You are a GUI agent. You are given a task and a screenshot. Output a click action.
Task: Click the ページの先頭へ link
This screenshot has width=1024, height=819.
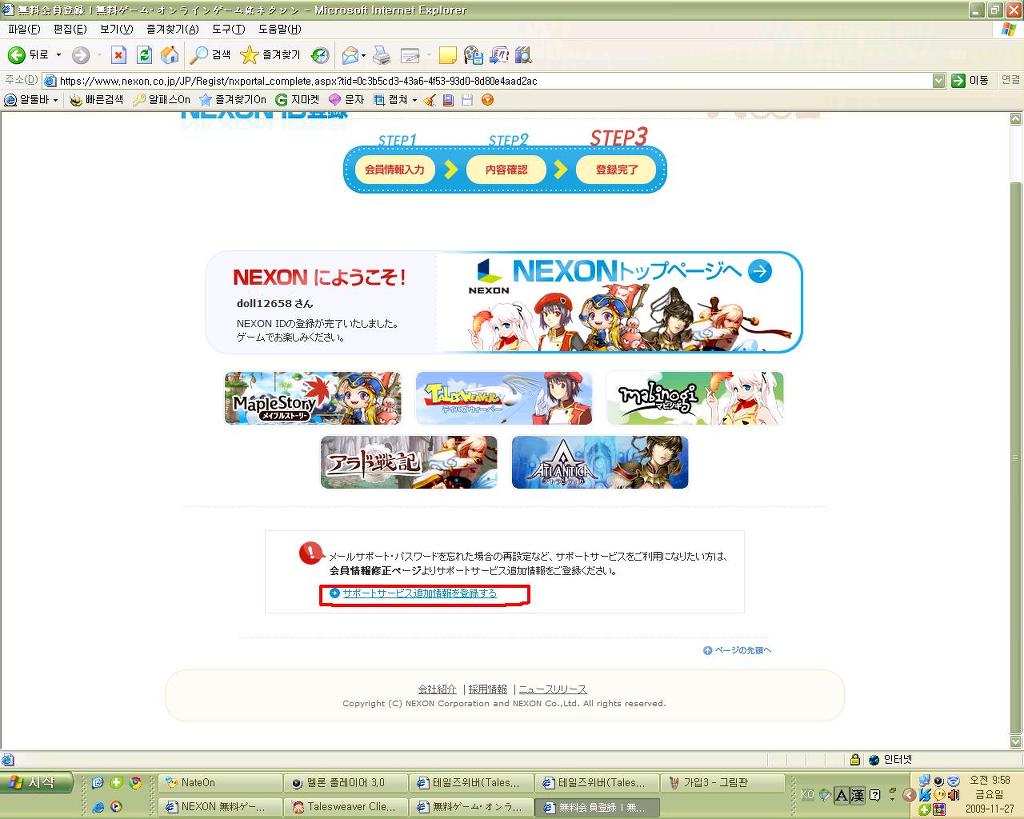click(737, 650)
